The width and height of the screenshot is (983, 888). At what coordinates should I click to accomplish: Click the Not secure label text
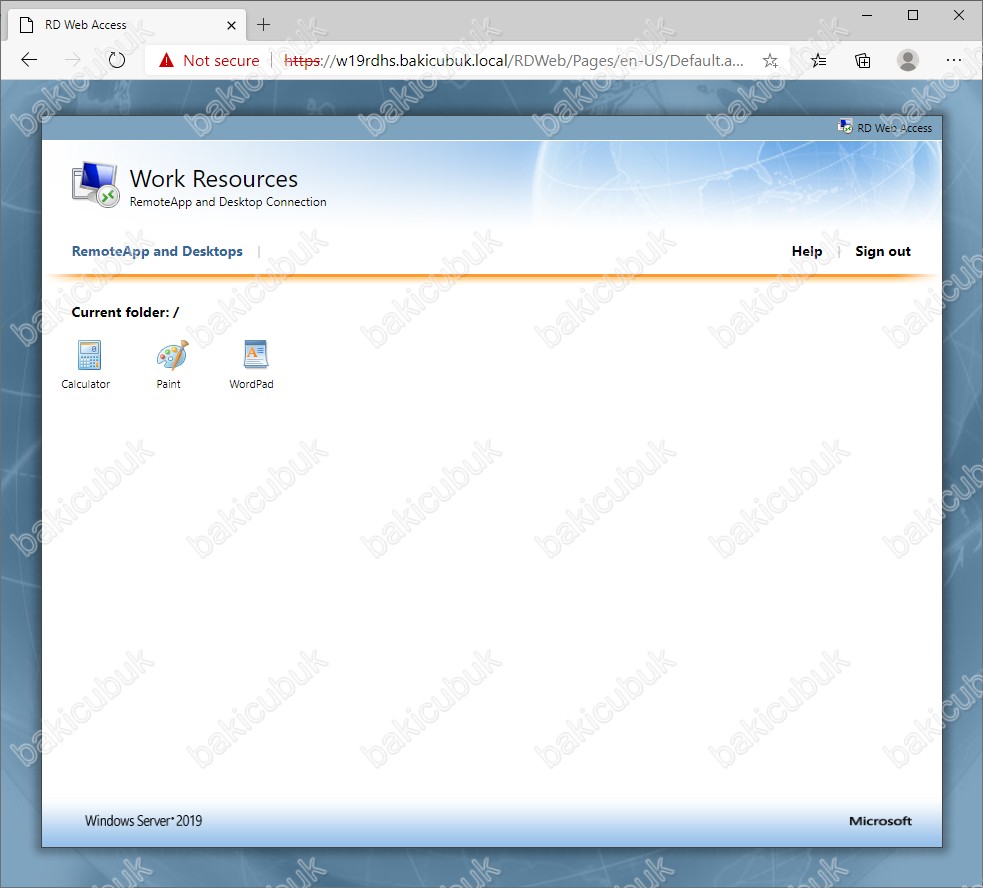(x=221, y=60)
